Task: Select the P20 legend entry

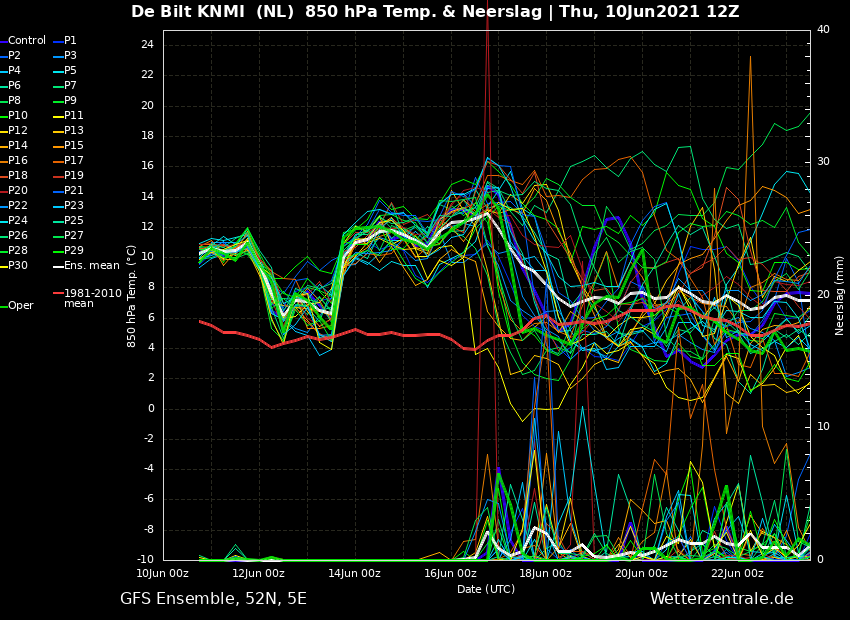Action: [18, 191]
